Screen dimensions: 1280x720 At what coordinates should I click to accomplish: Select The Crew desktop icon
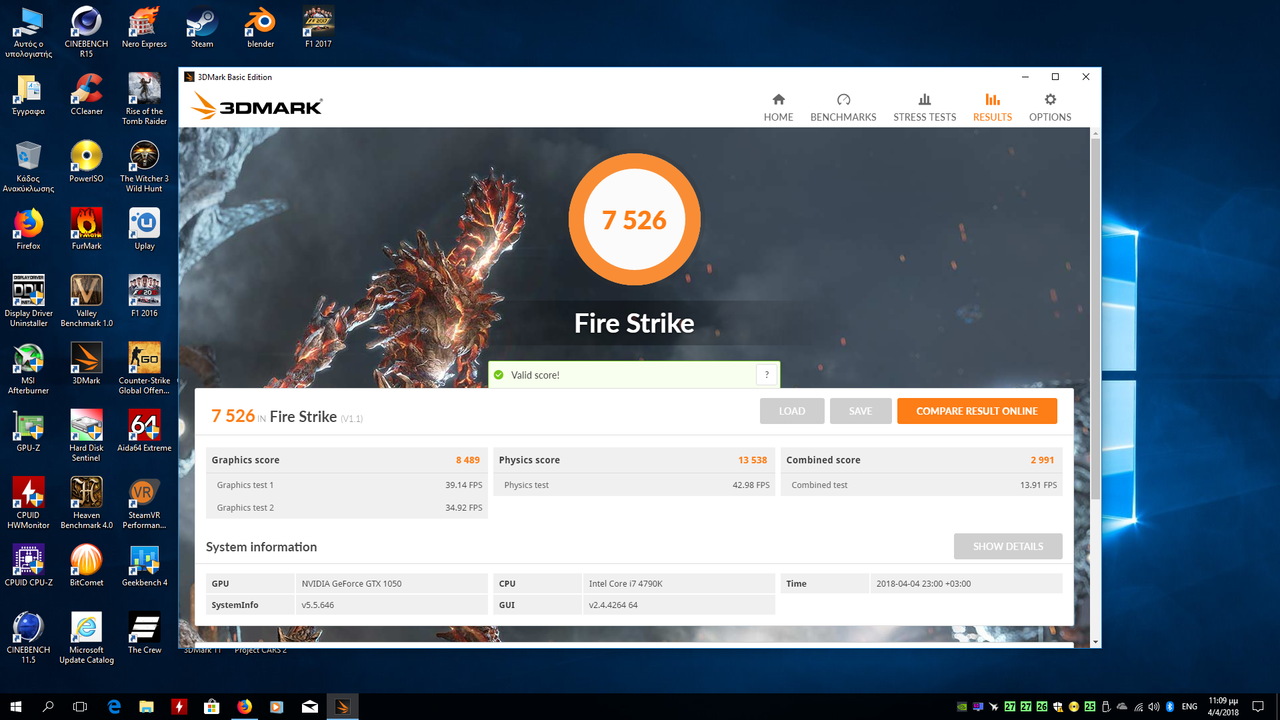(144, 633)
